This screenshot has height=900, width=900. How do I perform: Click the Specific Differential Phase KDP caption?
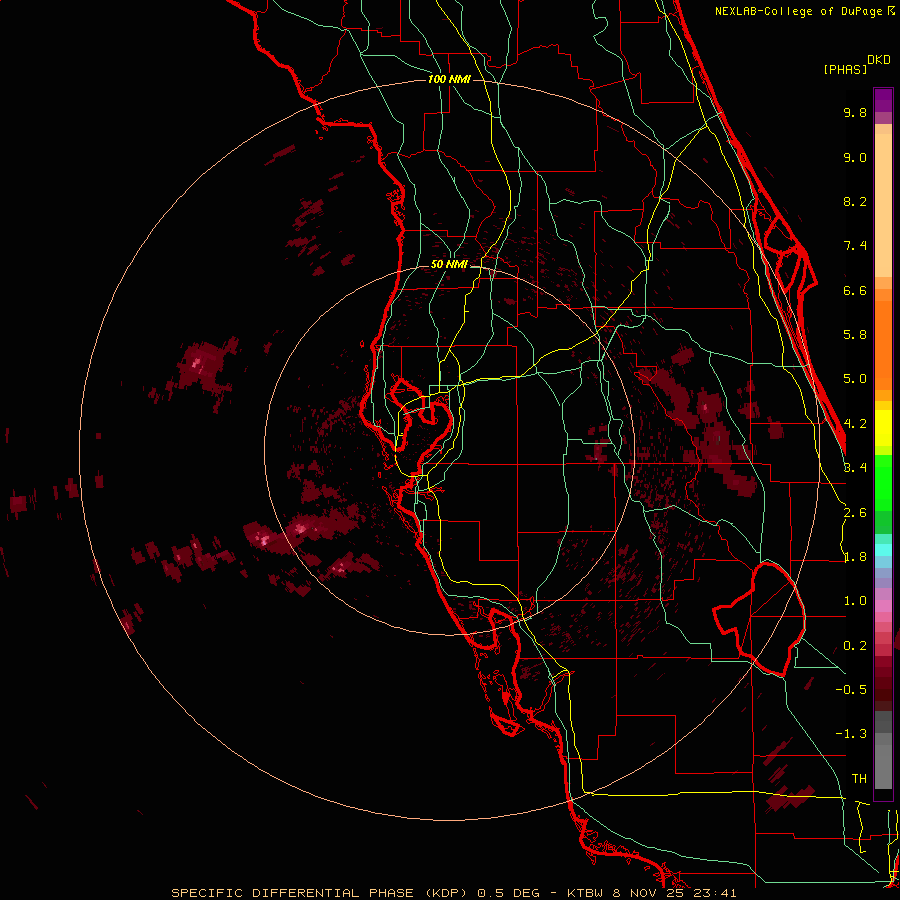pyautogui.click(x=453, y=893)
